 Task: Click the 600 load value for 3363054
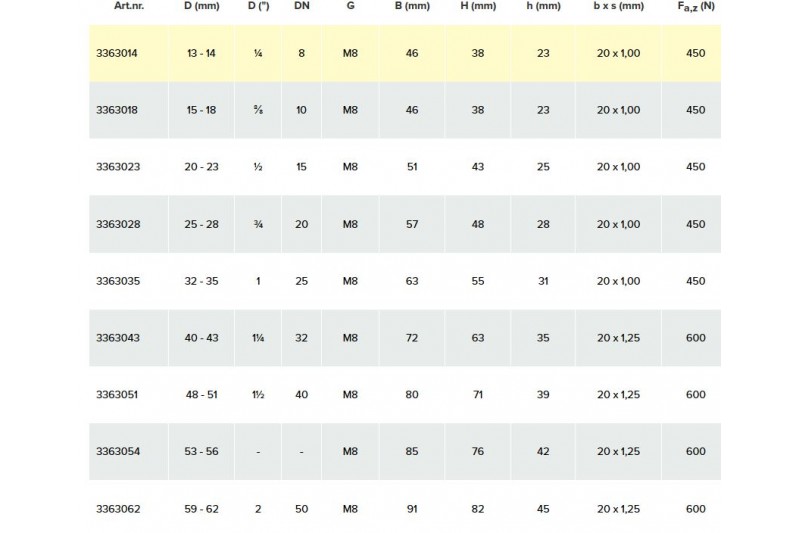[x=696, y=451]
